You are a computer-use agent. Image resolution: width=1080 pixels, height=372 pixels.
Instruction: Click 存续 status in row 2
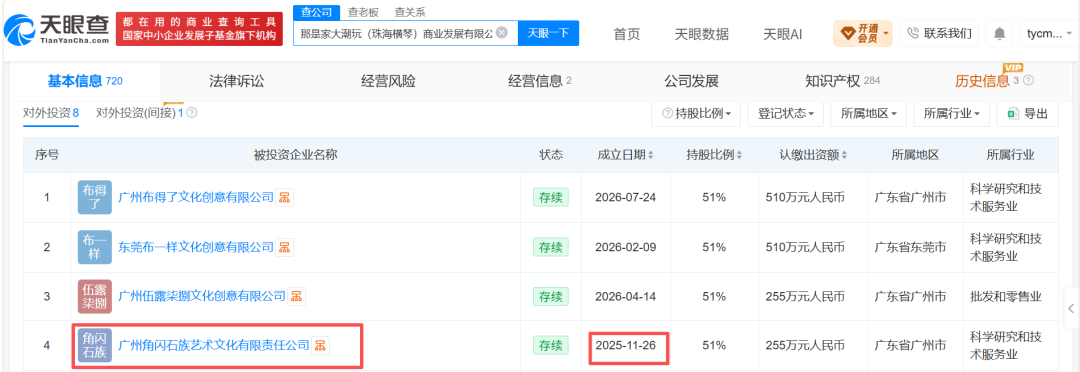[551, 247]
